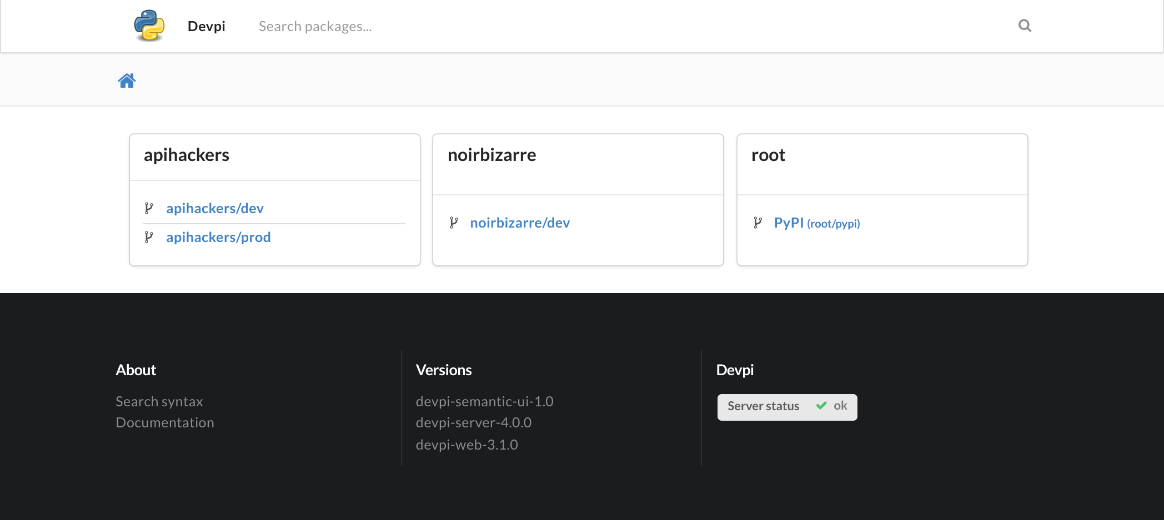The height and width of the screenshot is (520, 1164).
Task: Click the magnifier search icon
Action: click(1024, 26)
